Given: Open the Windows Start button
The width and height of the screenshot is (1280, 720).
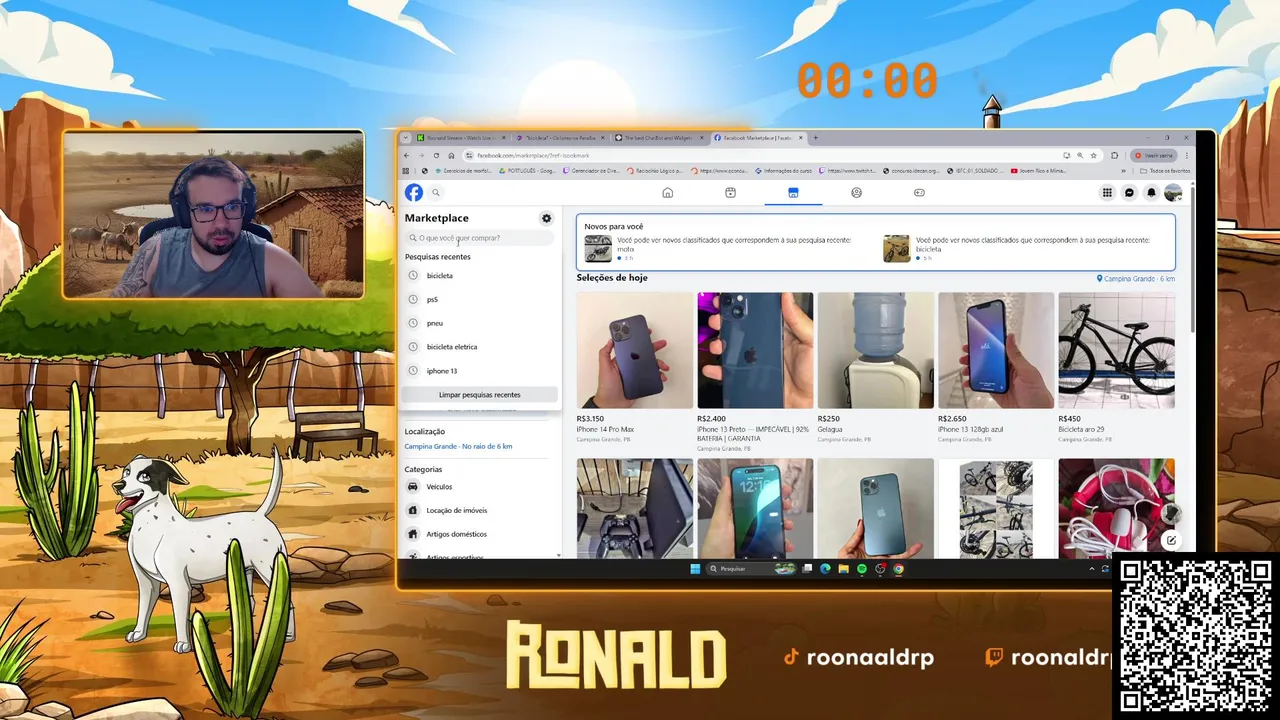Looking at the screenshot, I should coord(695,569).
